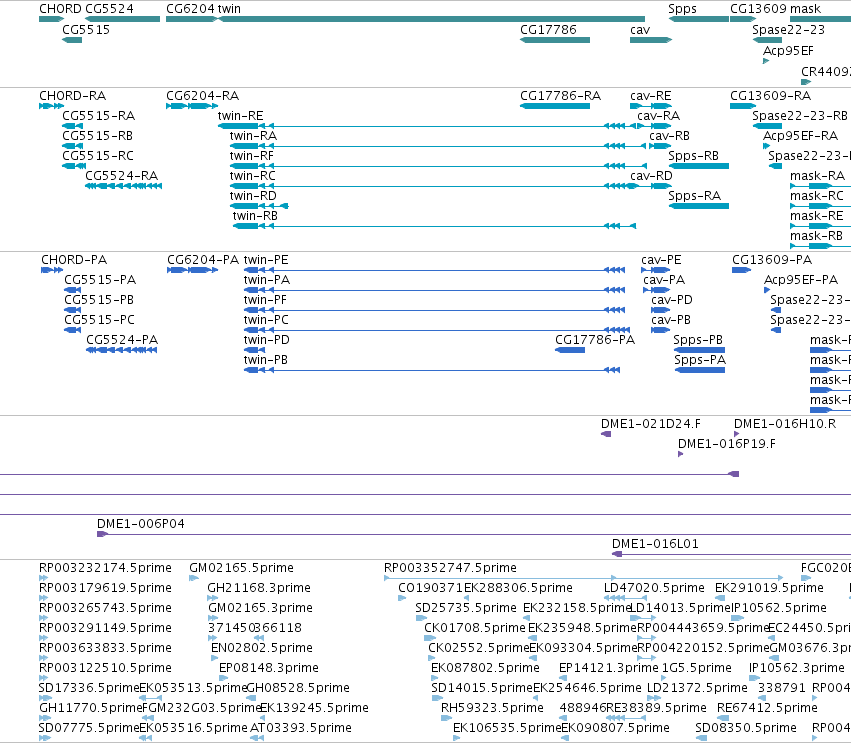Open the cav-RA transcript label
The height and width of the screenshot is (743, 851).
click(x=659, y=116)
